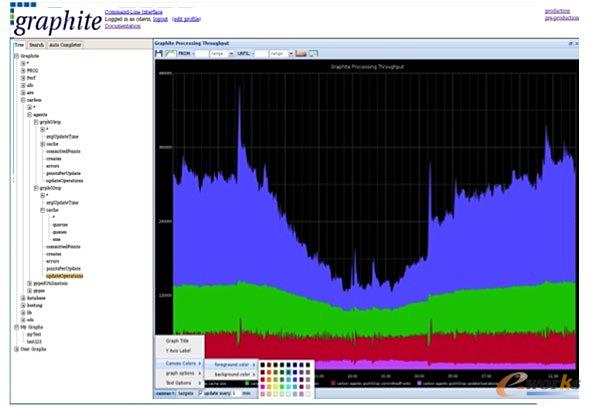The height and width of the screenshot is (407, 591).
Task: Toggle the update every checkbox
Action: [200, 393]
